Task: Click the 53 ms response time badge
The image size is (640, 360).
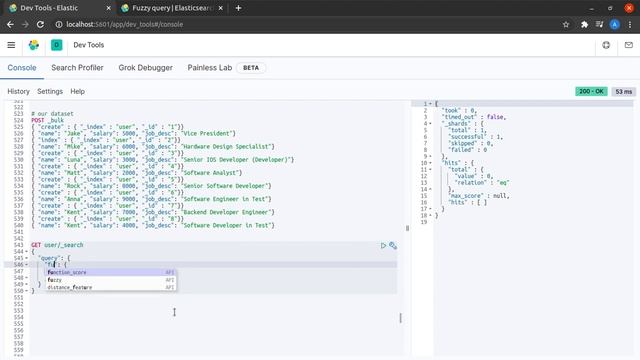Action: point(623,91)
